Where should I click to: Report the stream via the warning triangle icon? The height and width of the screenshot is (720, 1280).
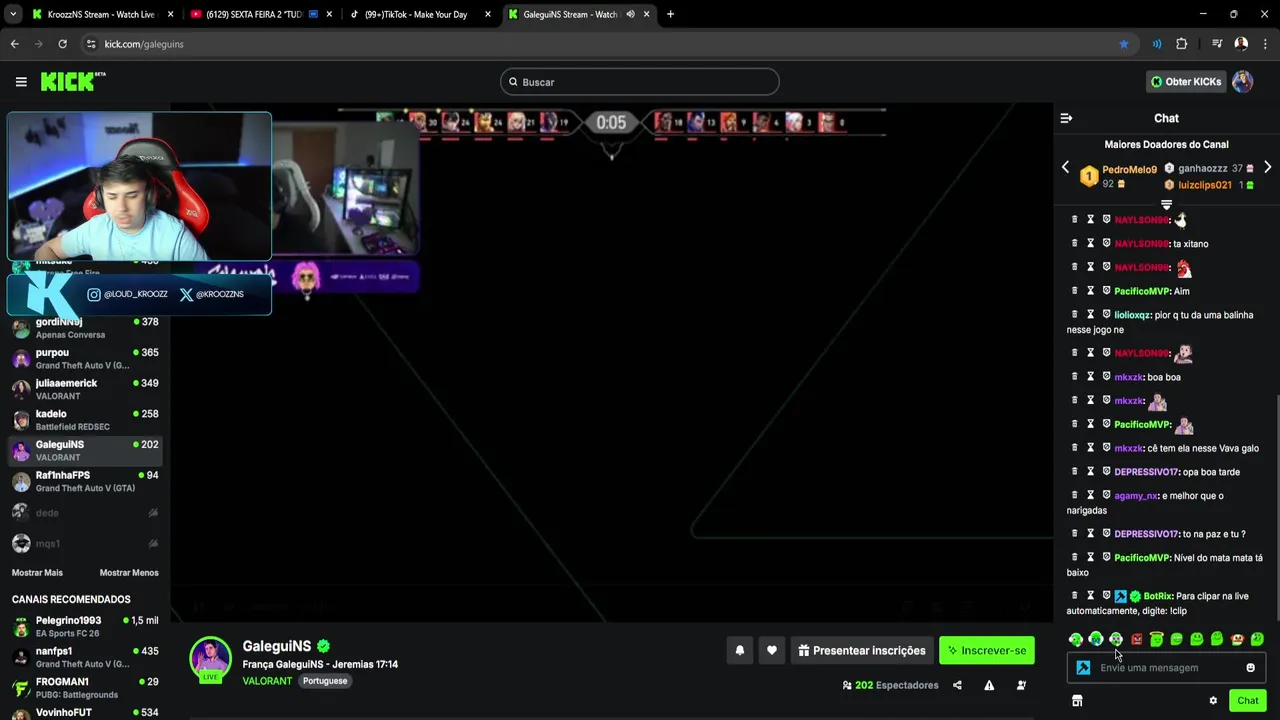989,685
